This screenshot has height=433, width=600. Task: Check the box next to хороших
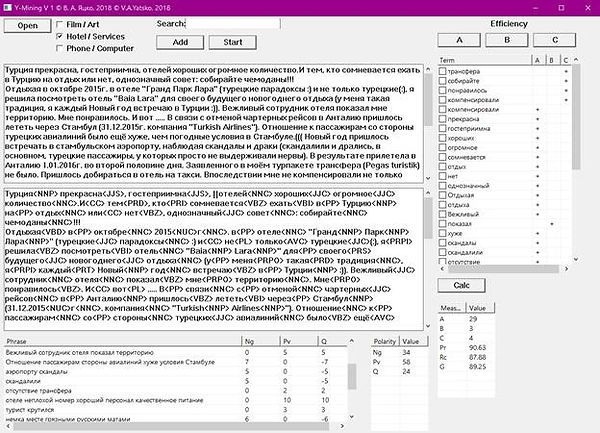click(x=442, y=138)
